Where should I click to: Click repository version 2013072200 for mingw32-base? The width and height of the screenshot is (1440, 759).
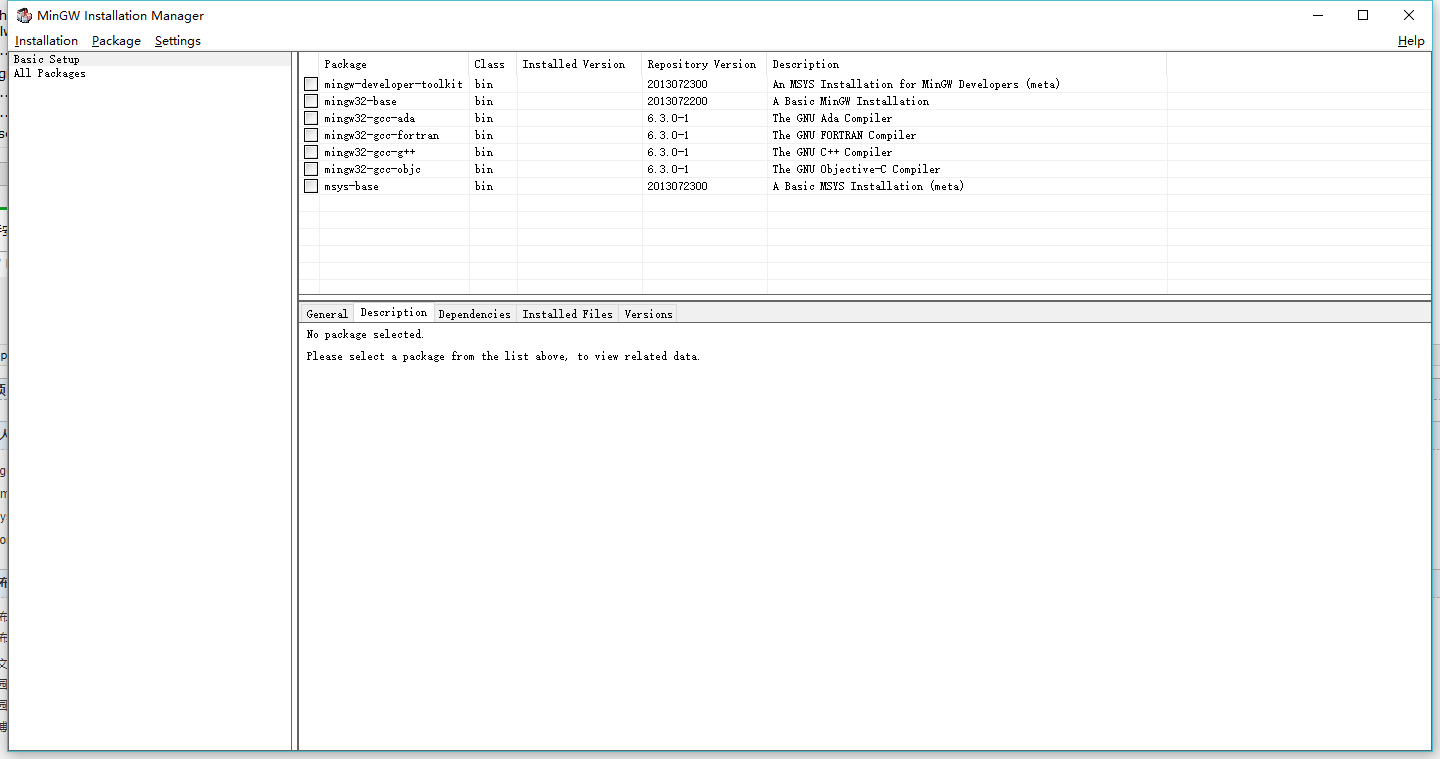(x=677, y=101)
